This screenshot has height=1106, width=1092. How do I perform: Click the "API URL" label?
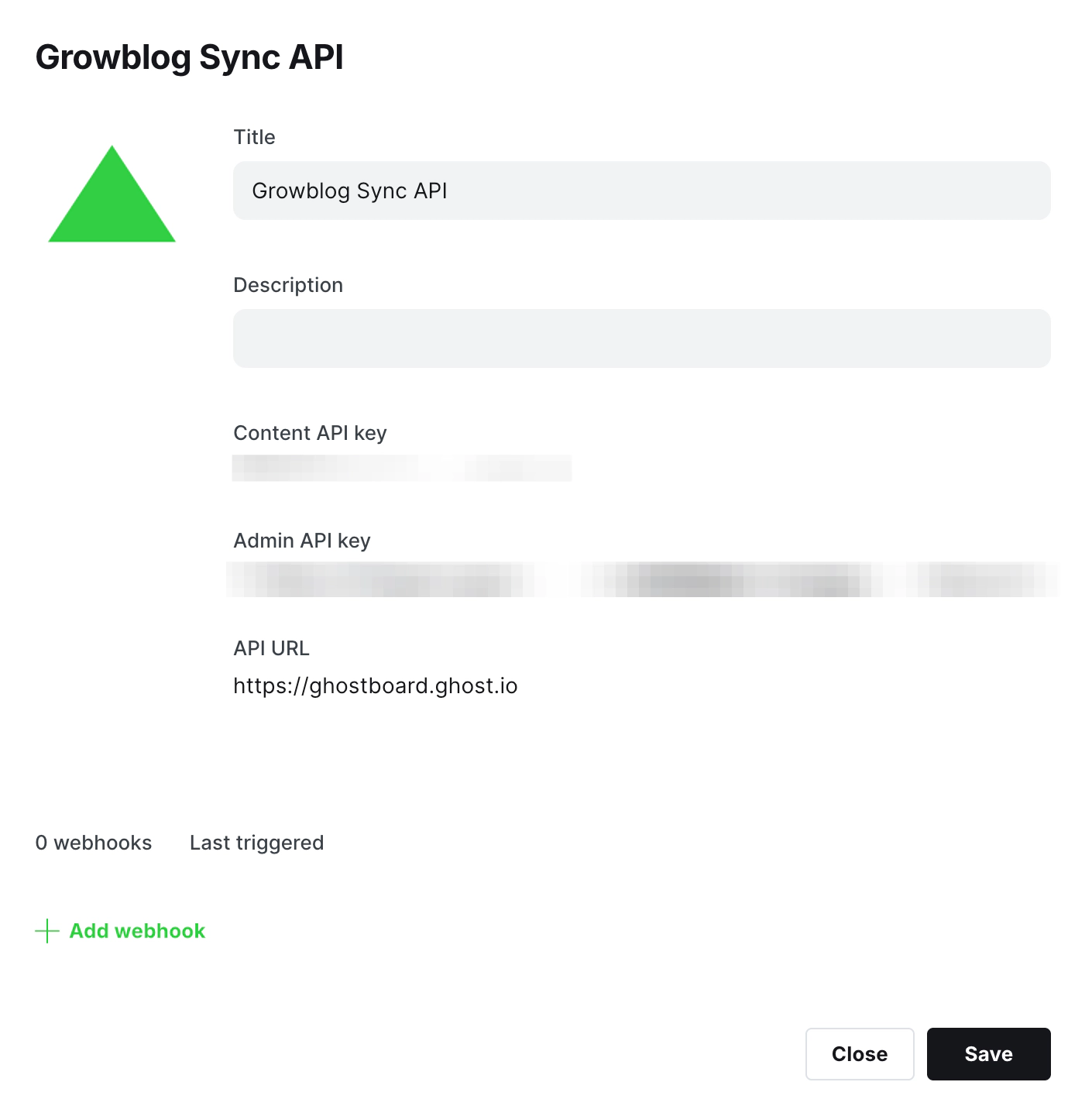click(271, 648)
